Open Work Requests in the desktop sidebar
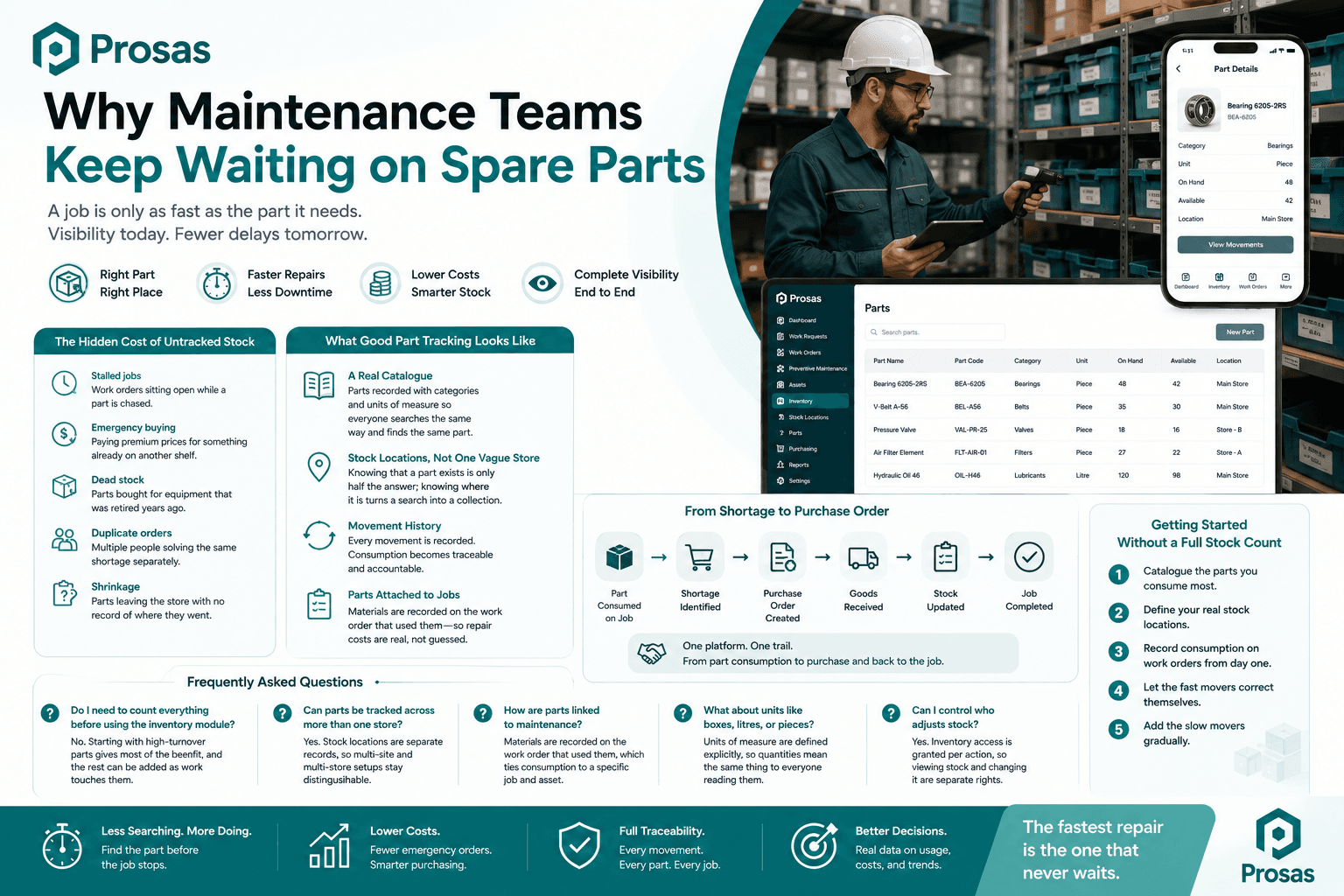This screenshot has width=1344, height=896. (x=802, y=336)
